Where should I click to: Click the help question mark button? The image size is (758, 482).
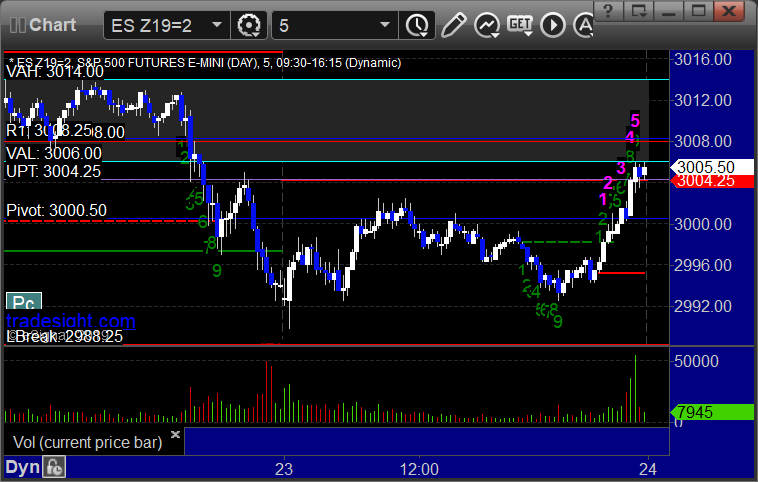[x=608, y=11]
